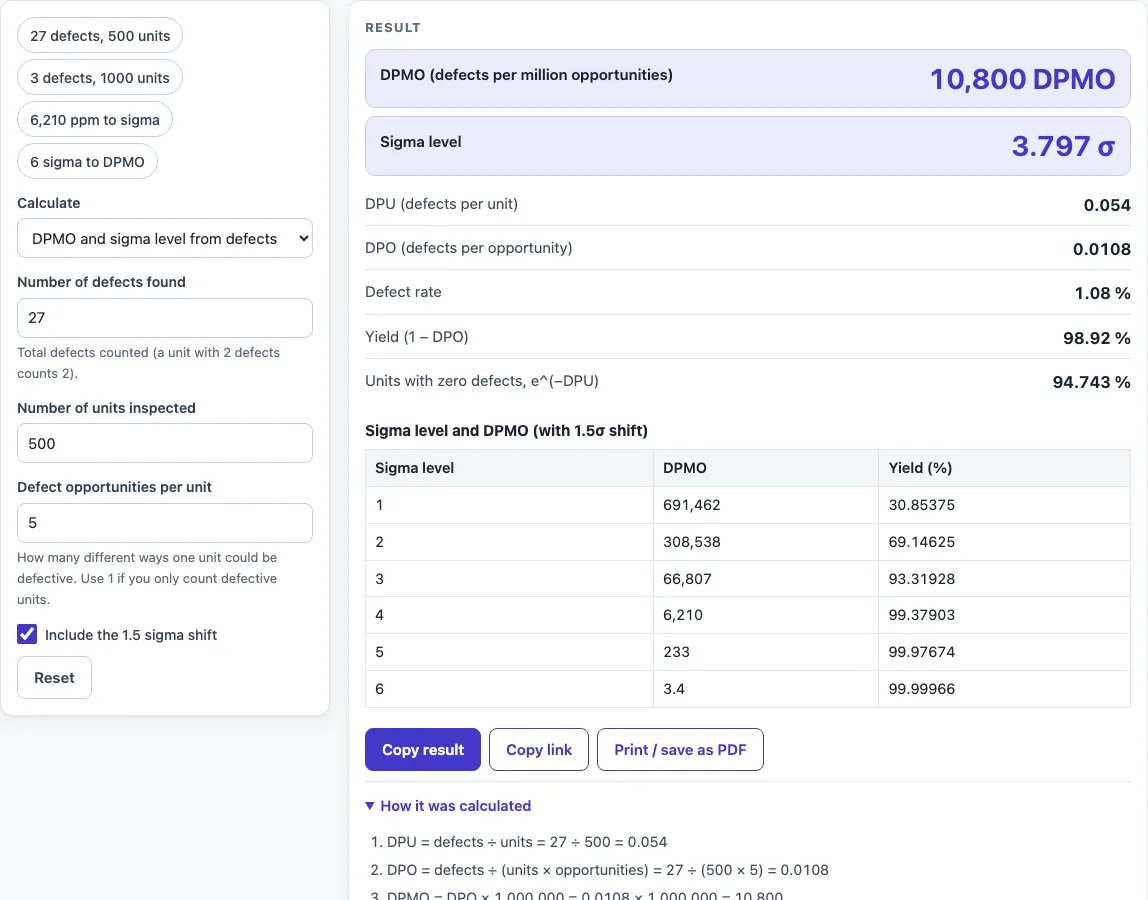The image size is (1148, 900).
Task: Click the zero-defect units value 94.743 %
Action: tap(1092, 382)
